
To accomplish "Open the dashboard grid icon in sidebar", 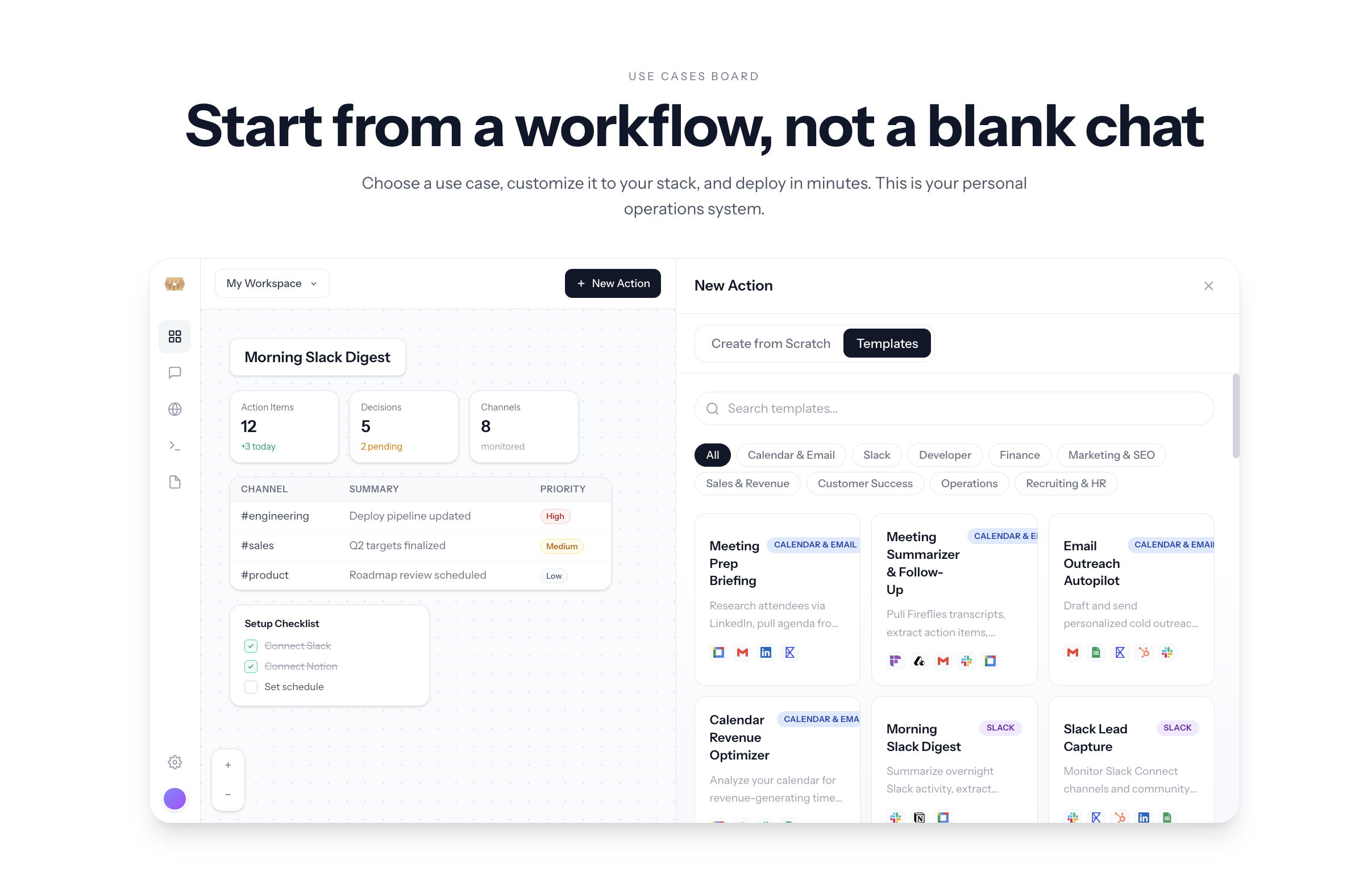I will pos(174,336).
